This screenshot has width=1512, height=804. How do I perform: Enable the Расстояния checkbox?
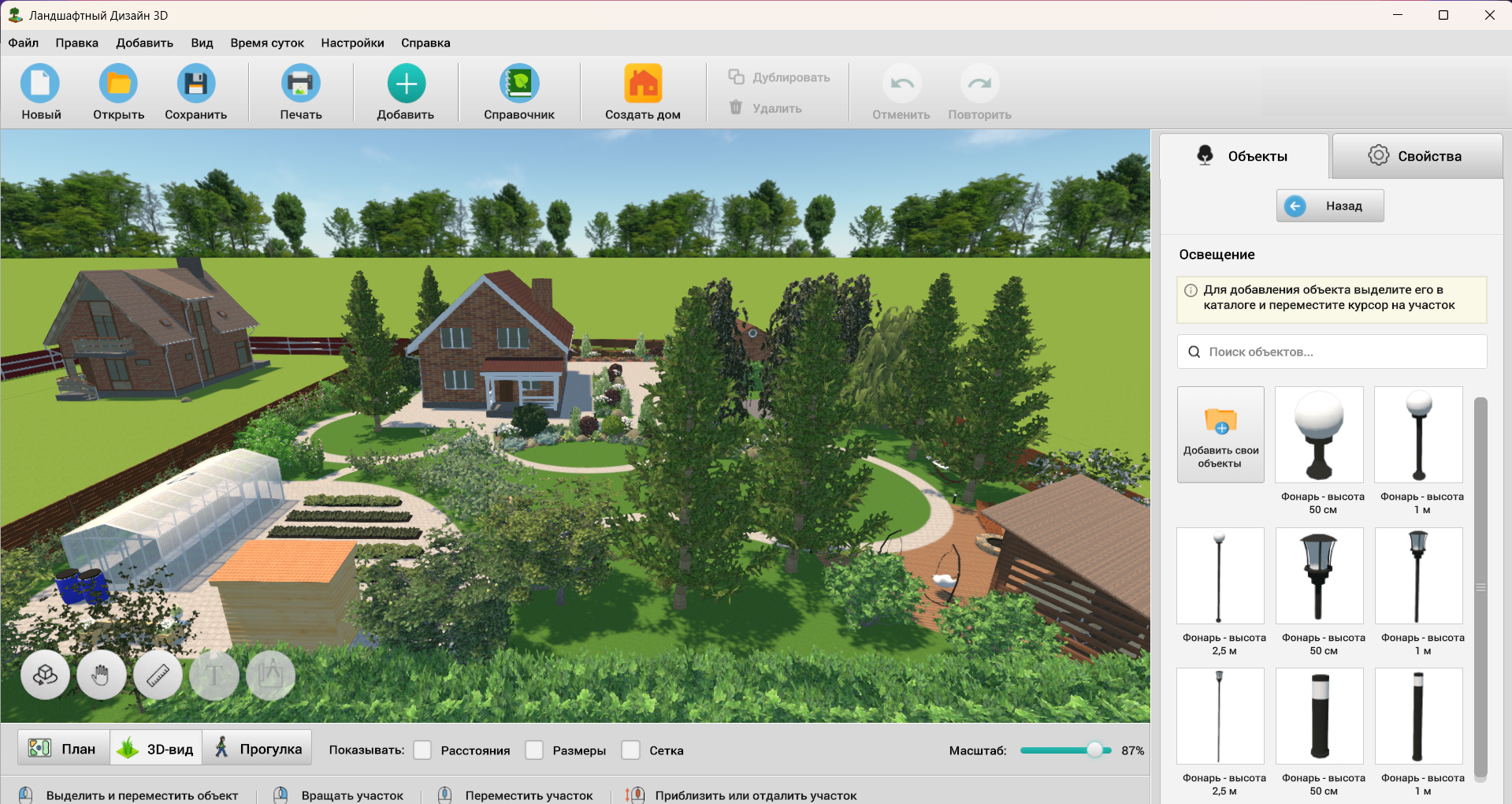coord(423,750)
